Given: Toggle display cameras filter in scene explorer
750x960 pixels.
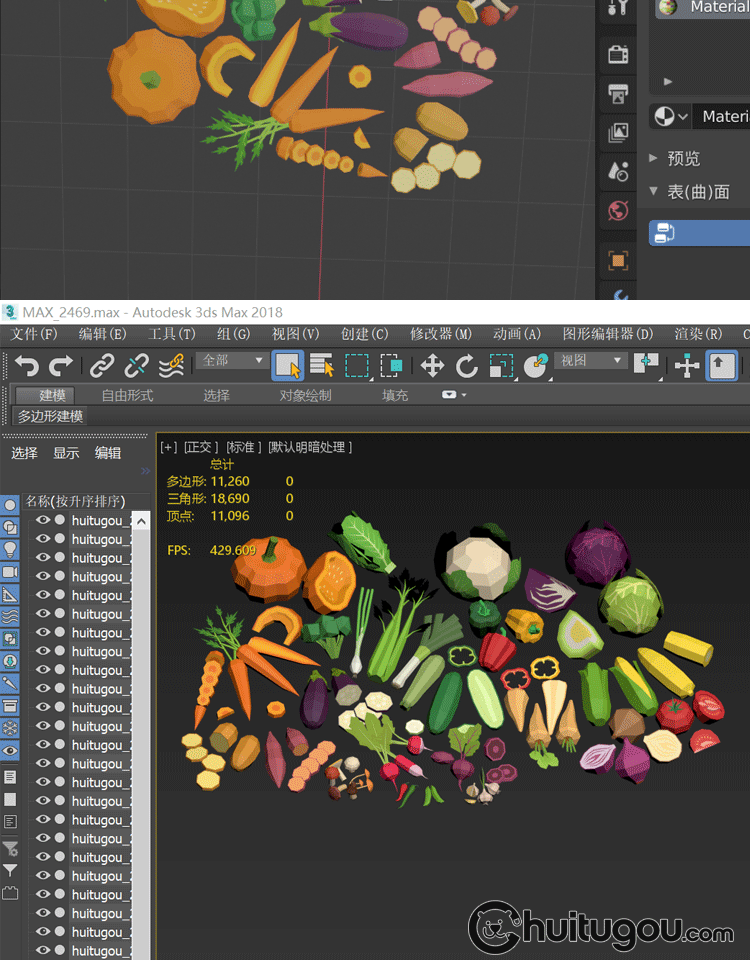Looking at the screenshot, I should [10, 572].
